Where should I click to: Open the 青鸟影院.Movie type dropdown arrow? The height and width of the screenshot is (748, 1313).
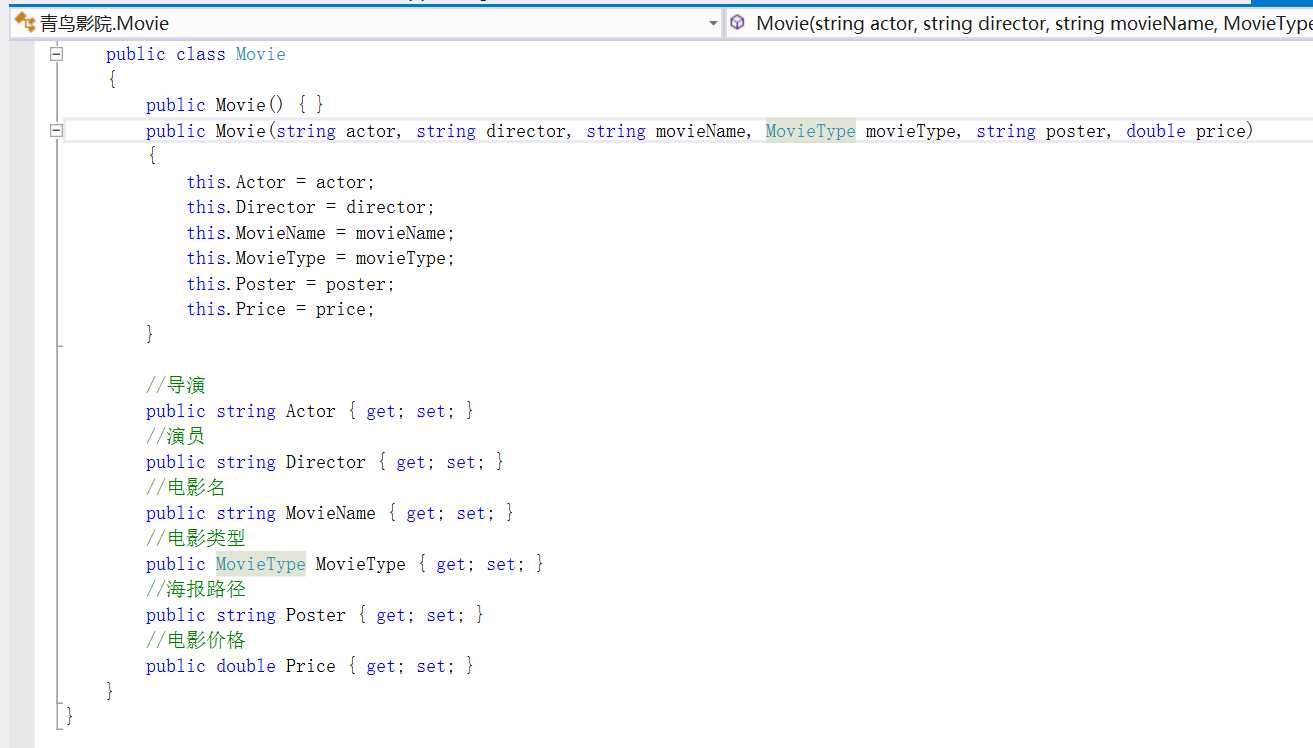tap(713, 23)
